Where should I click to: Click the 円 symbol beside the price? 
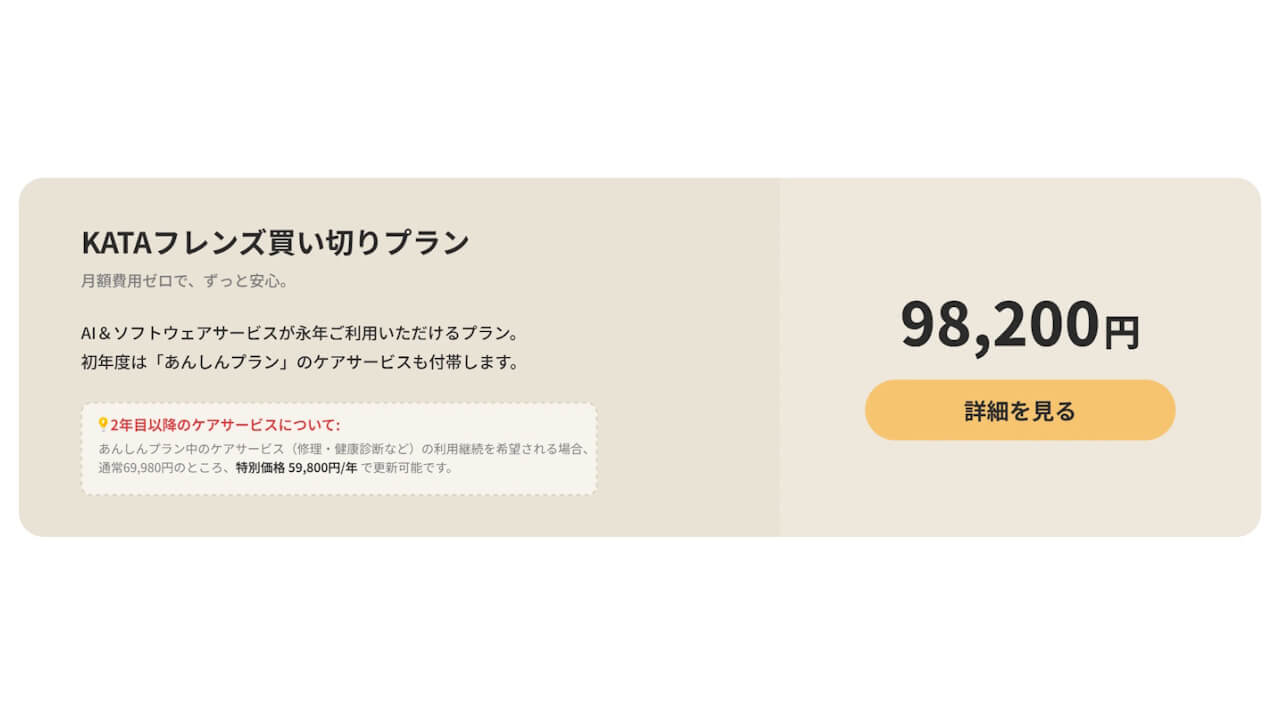pyautogui.click(x=1121, y=333)
